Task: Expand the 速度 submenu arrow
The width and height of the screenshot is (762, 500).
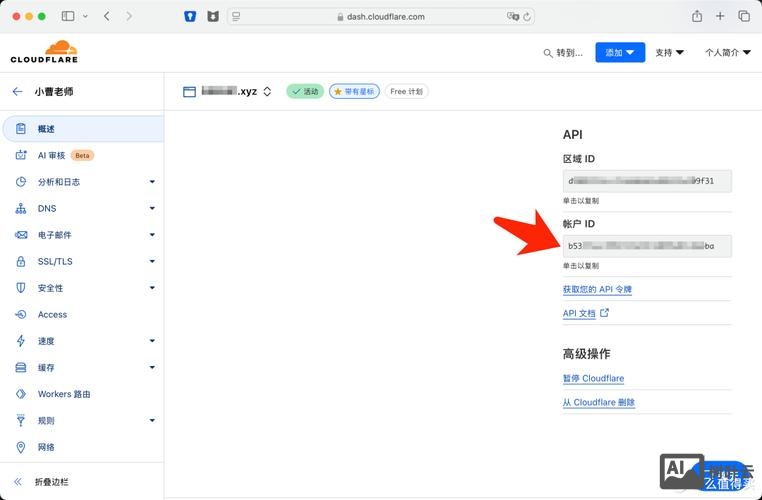Action: [x=152, y=341]
